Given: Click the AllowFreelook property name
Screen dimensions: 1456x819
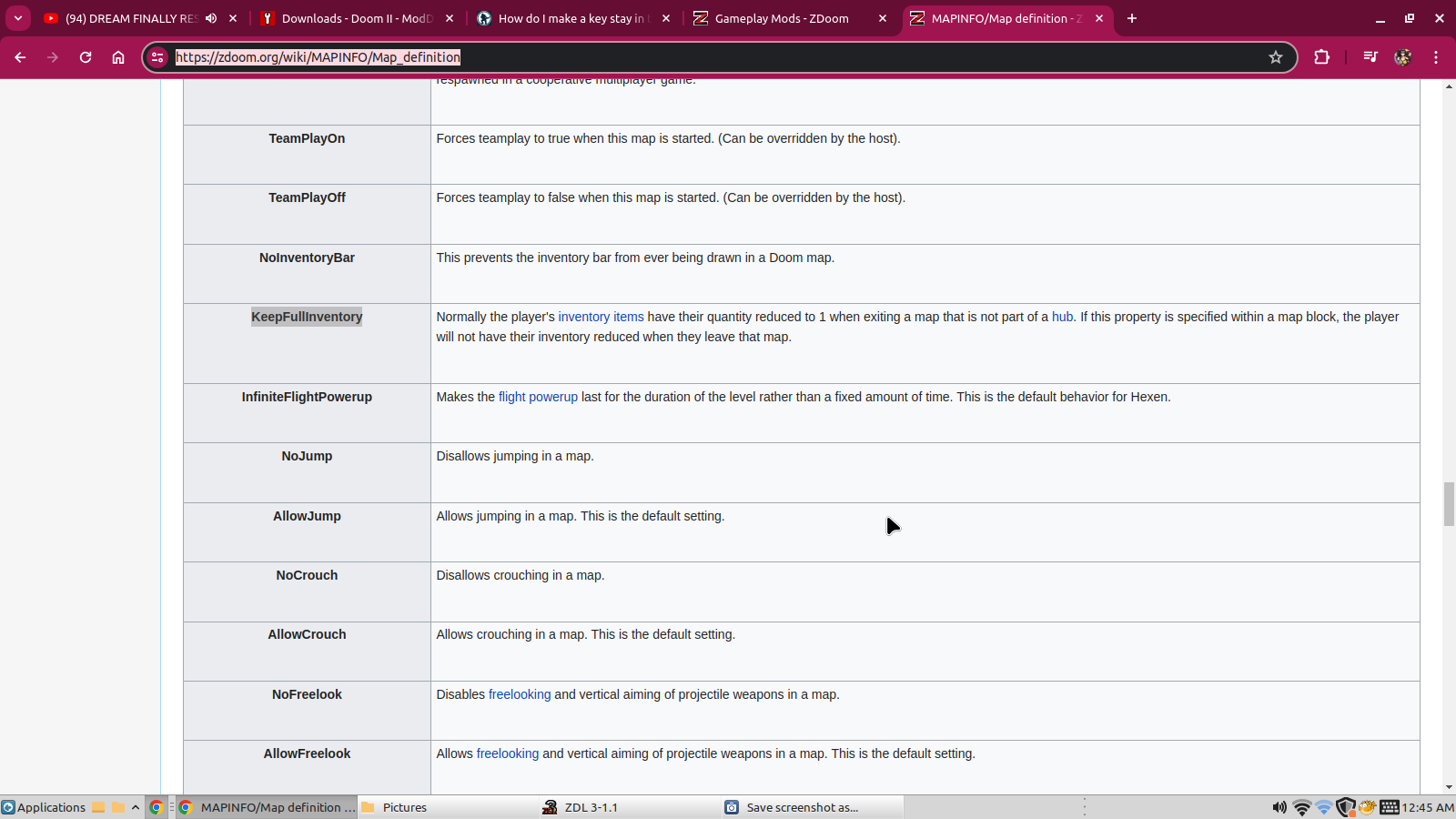Looking at the screenshot, I should pos(307,753).
